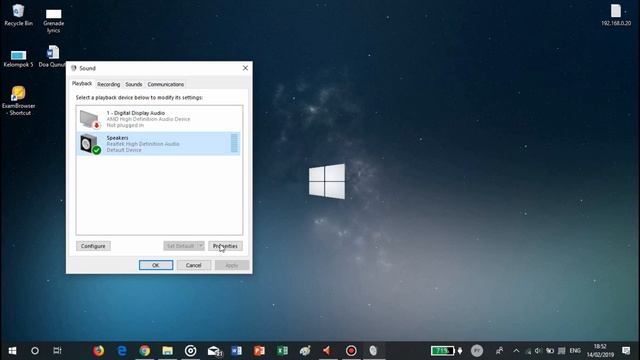Select the ExamBrowser Shortcut desktop icon

click(18, 100)
